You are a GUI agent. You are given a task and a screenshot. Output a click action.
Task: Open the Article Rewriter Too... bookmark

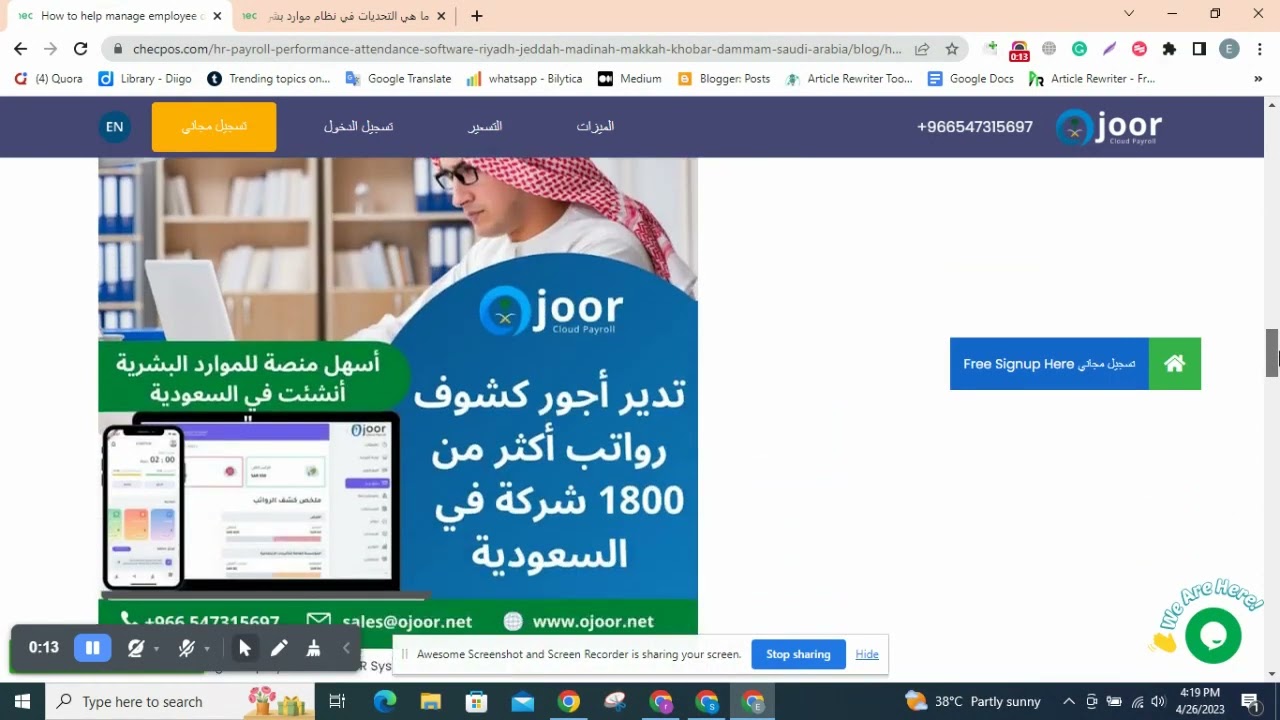click(x=850, y=78)
